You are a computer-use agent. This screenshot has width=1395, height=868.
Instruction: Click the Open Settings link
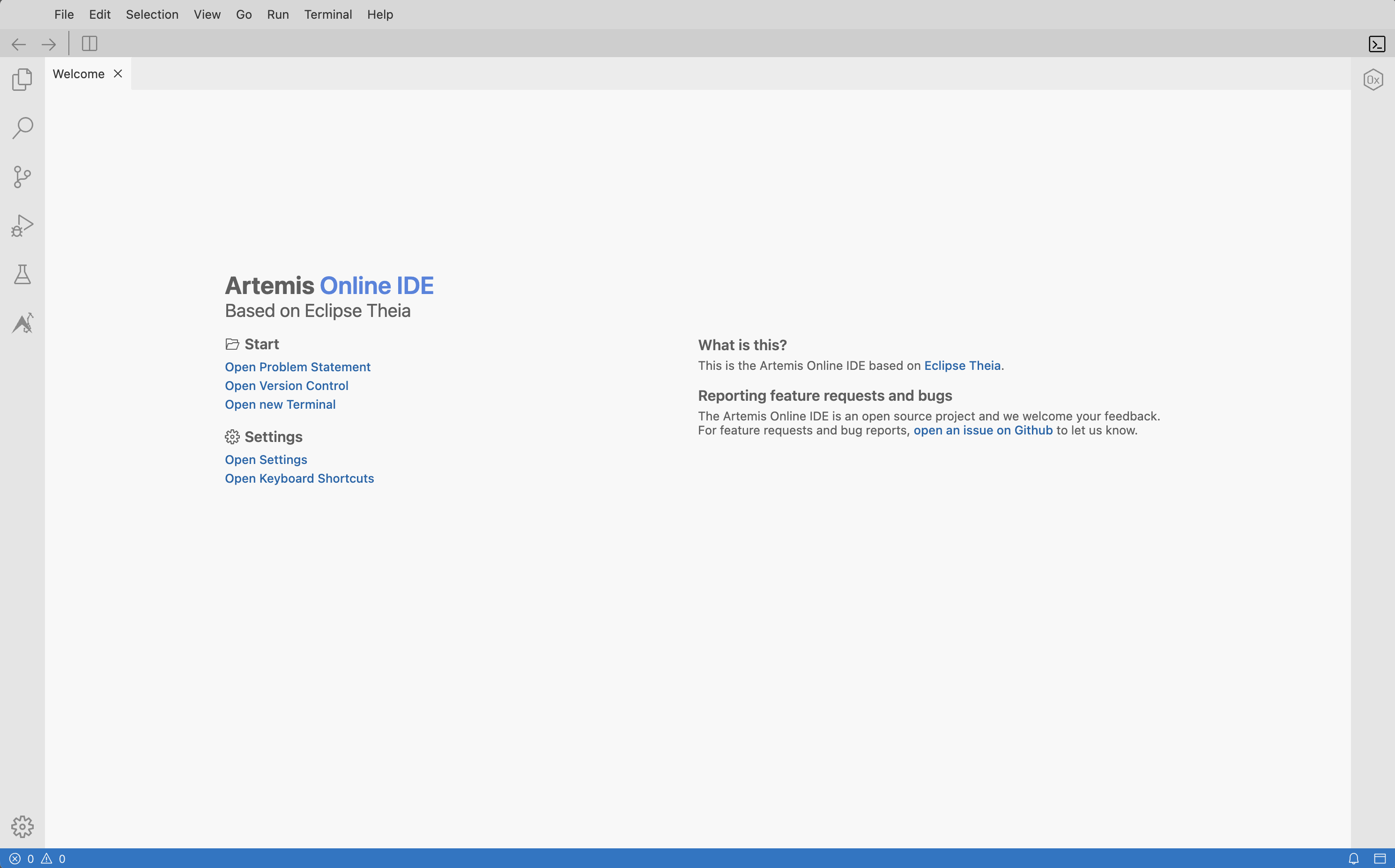[x=266, y=460]
